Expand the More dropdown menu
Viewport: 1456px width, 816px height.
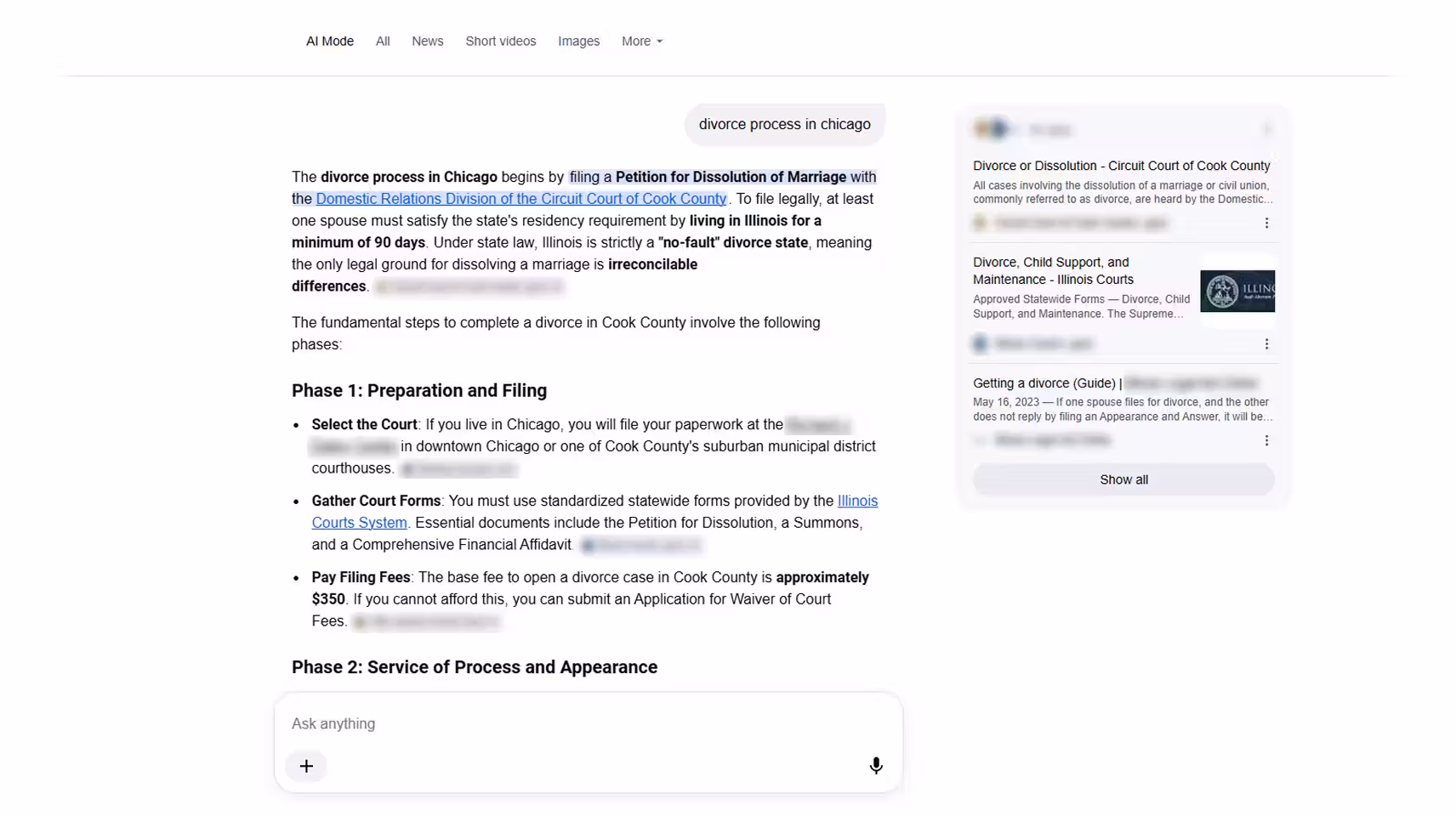click(x=641, y=41)
